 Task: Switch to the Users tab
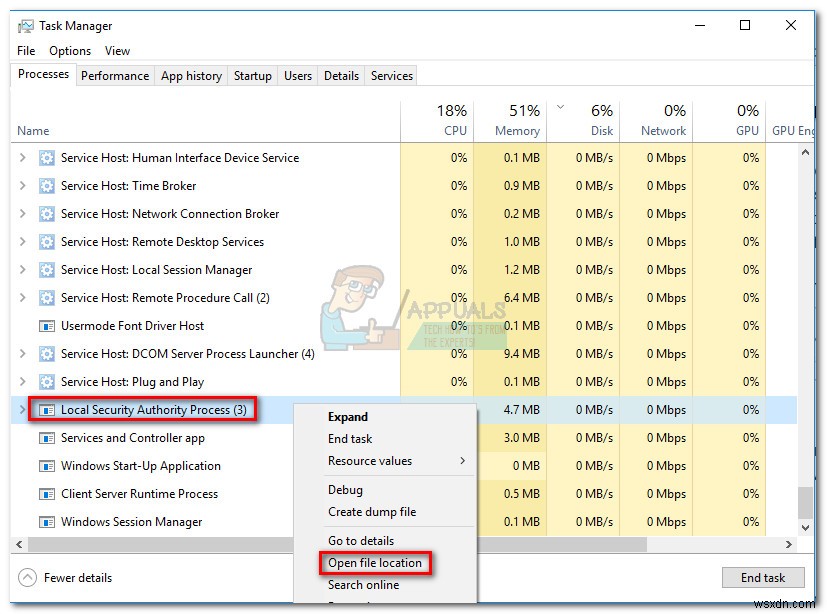(x=298, y=75)
